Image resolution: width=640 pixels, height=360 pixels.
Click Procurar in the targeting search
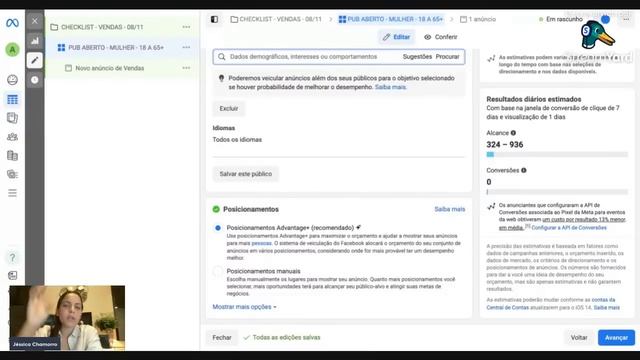[x=447, y=57]
